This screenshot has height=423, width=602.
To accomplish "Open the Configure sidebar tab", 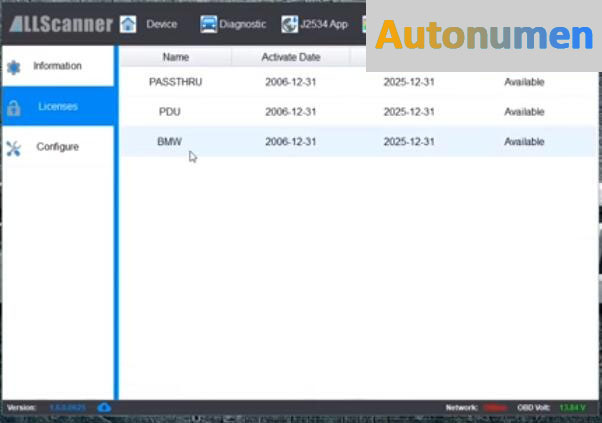I will (58, 147).
